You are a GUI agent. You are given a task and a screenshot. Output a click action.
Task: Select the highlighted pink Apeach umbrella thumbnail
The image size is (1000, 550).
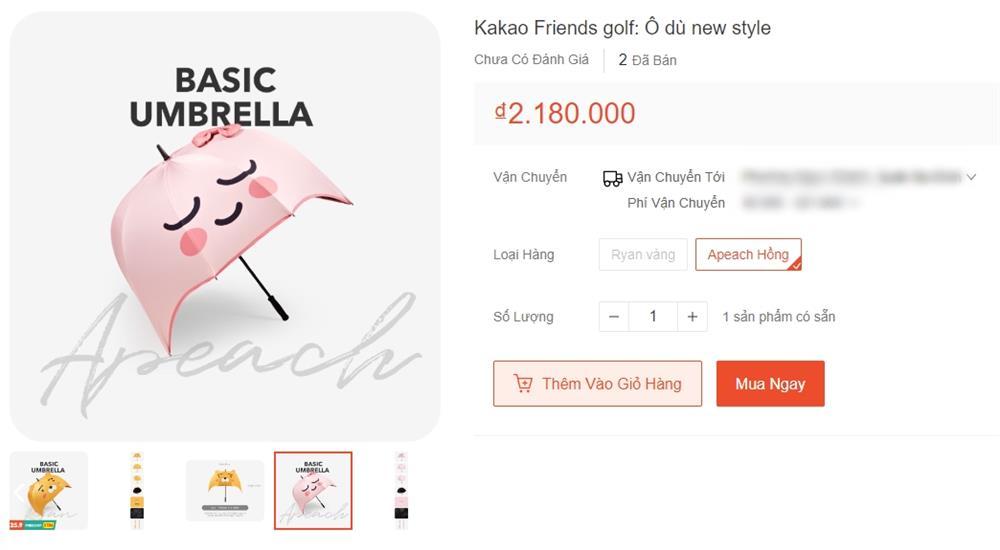point(313,491)
